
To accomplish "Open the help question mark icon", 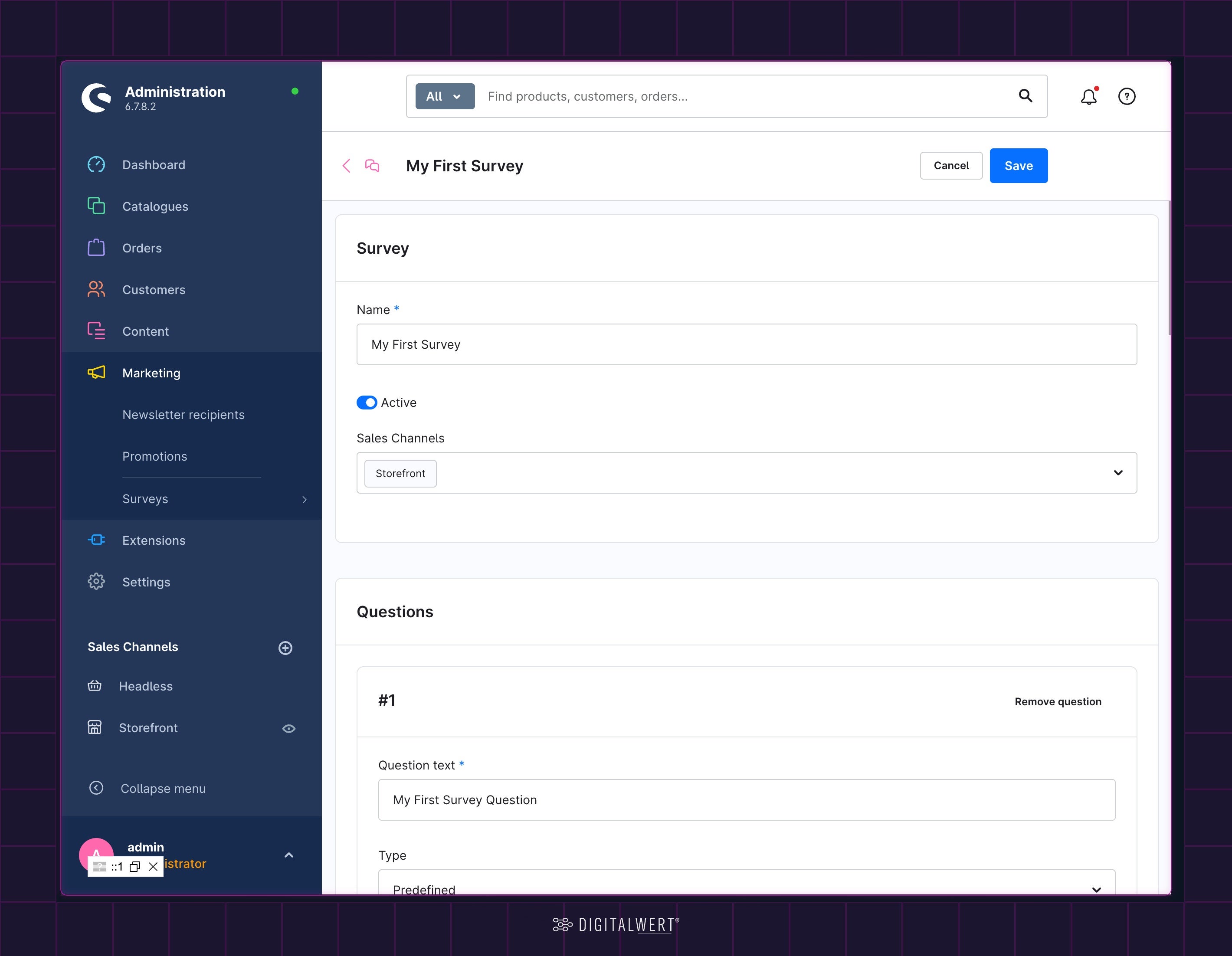I will tap(1127, 96).
